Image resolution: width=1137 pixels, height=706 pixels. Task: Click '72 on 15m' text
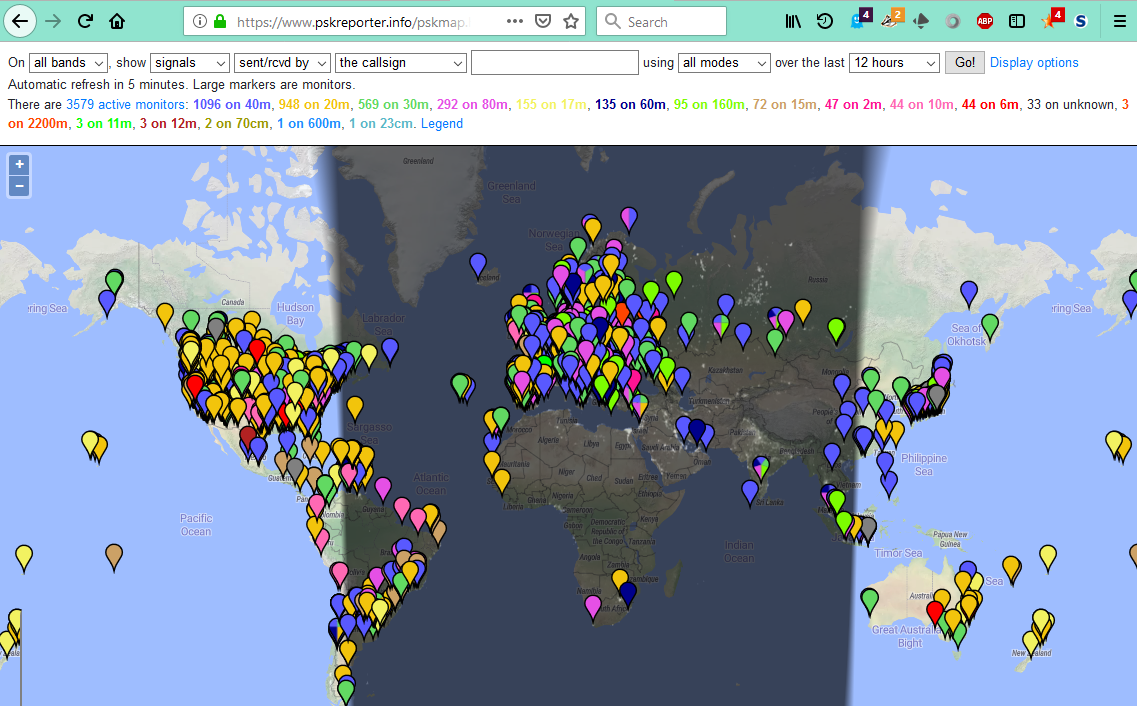tap(785, 104)
